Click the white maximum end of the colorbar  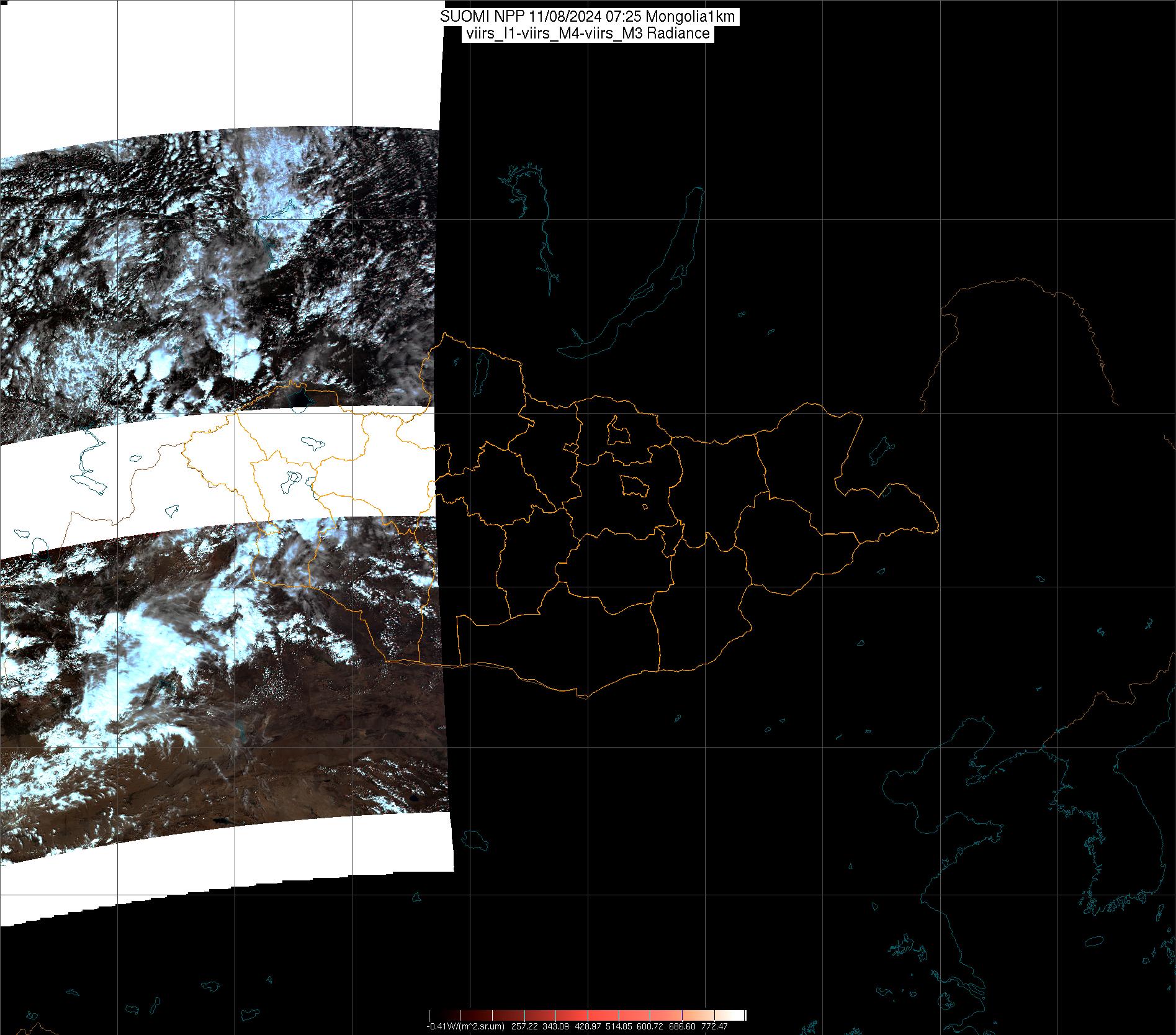(x=741, y=1015)
